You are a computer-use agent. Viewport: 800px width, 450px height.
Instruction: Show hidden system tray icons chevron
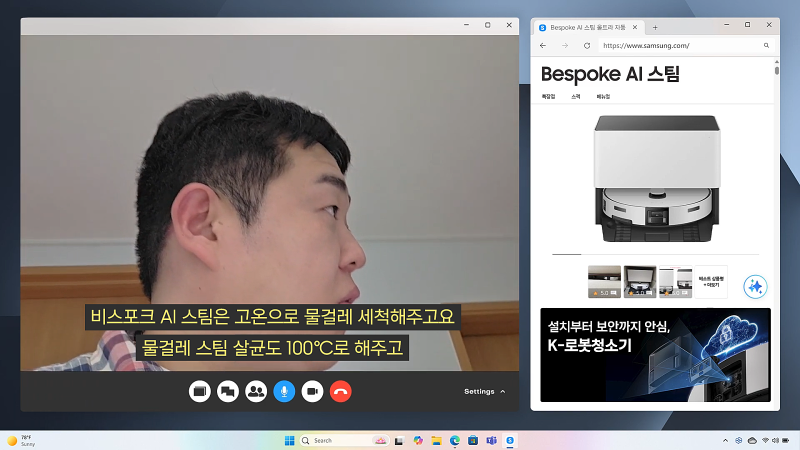pyautogui.click(x=725, y=440)
